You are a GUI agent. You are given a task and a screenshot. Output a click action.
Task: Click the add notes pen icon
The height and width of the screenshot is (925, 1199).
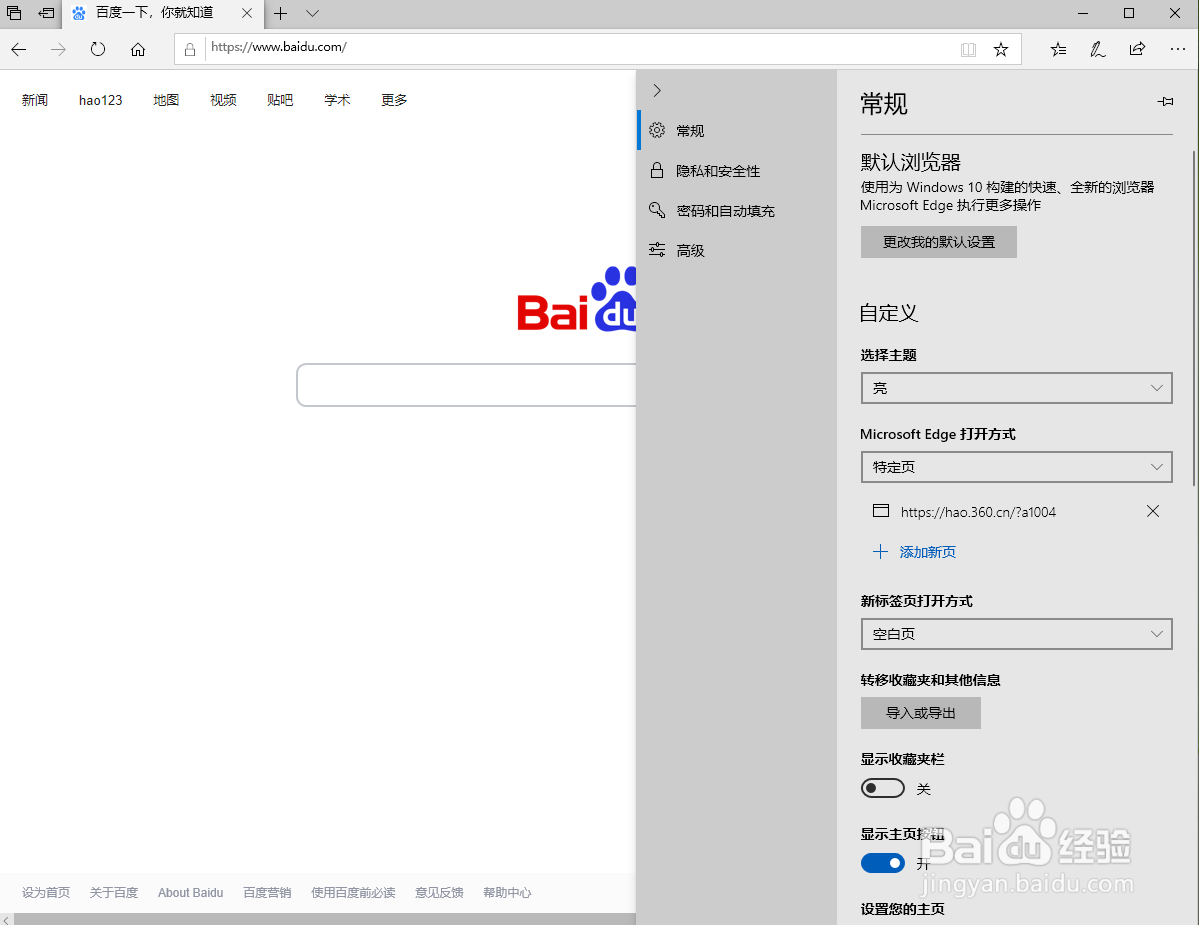click(x=1098, y=50)
